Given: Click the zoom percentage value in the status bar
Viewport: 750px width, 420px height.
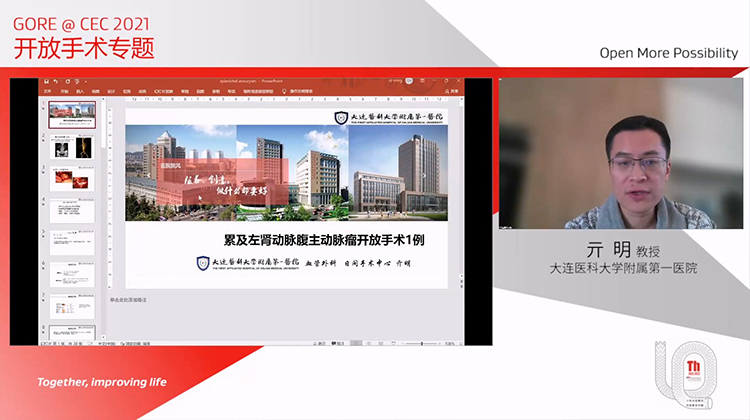Looking at the screenshot, I should pyautogui.click(x=450, y=343).
